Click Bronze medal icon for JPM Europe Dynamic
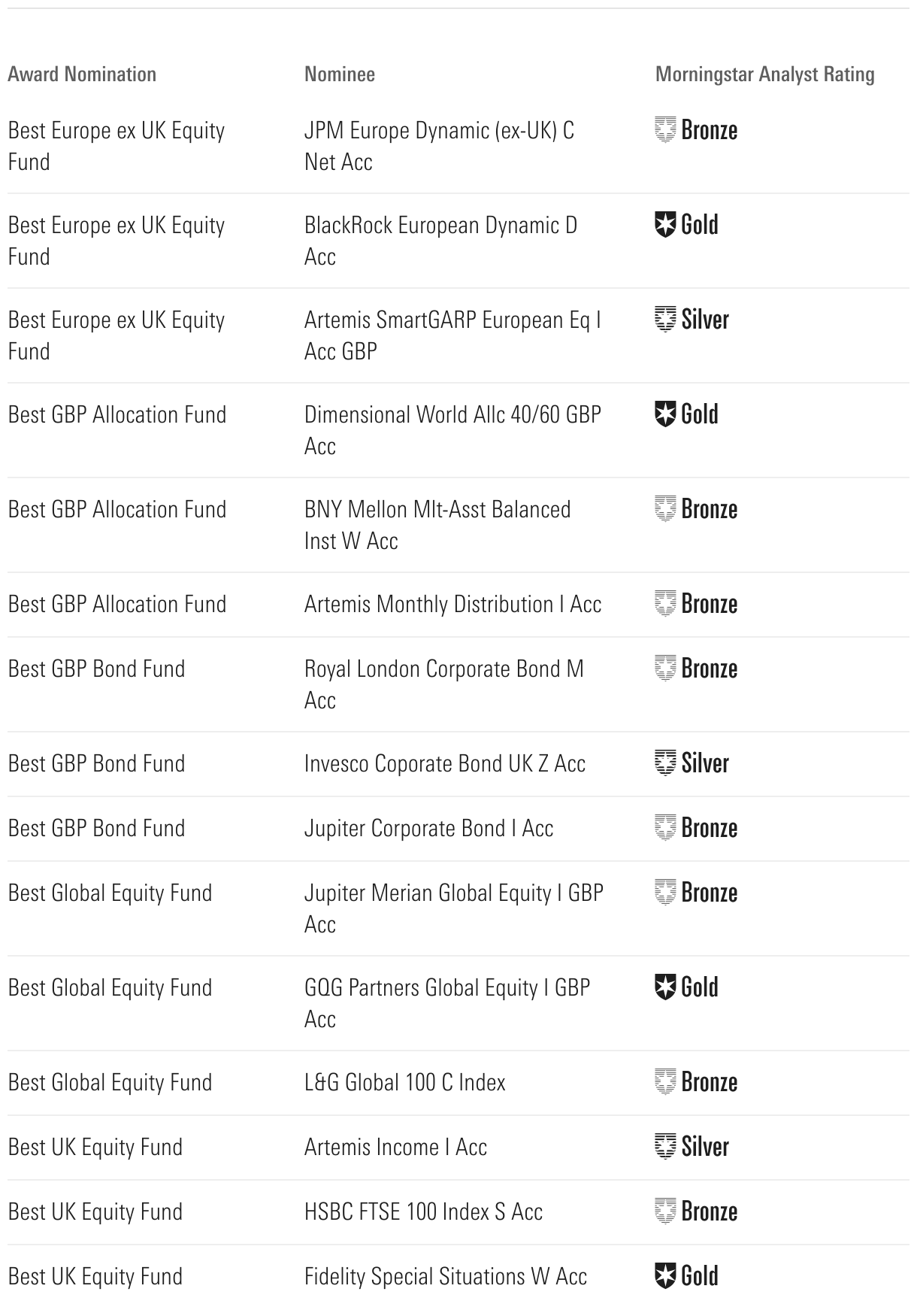This screenshot has height=1316, width=917. 665,130
